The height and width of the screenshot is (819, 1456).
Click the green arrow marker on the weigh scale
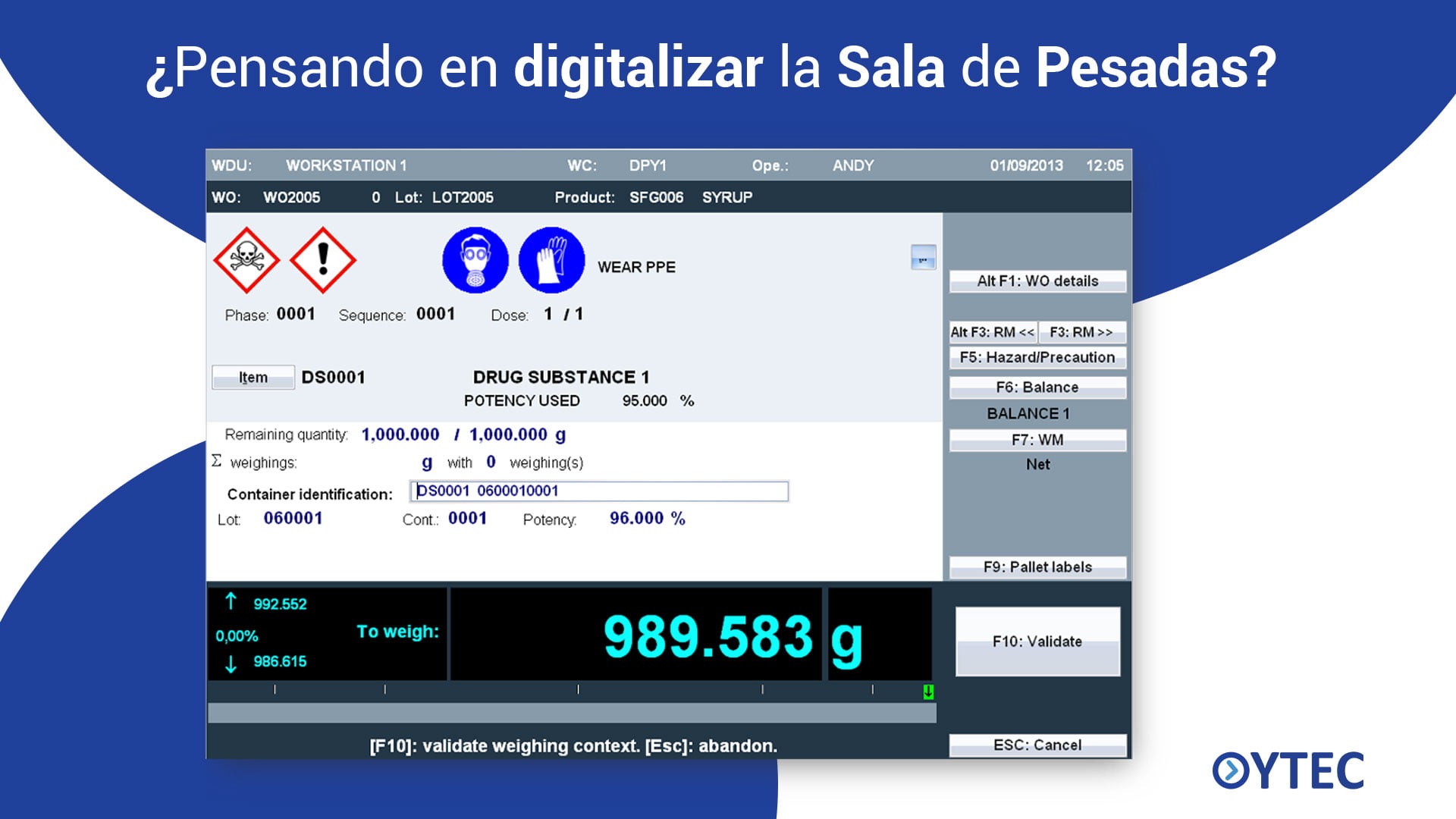pos(928,692)
